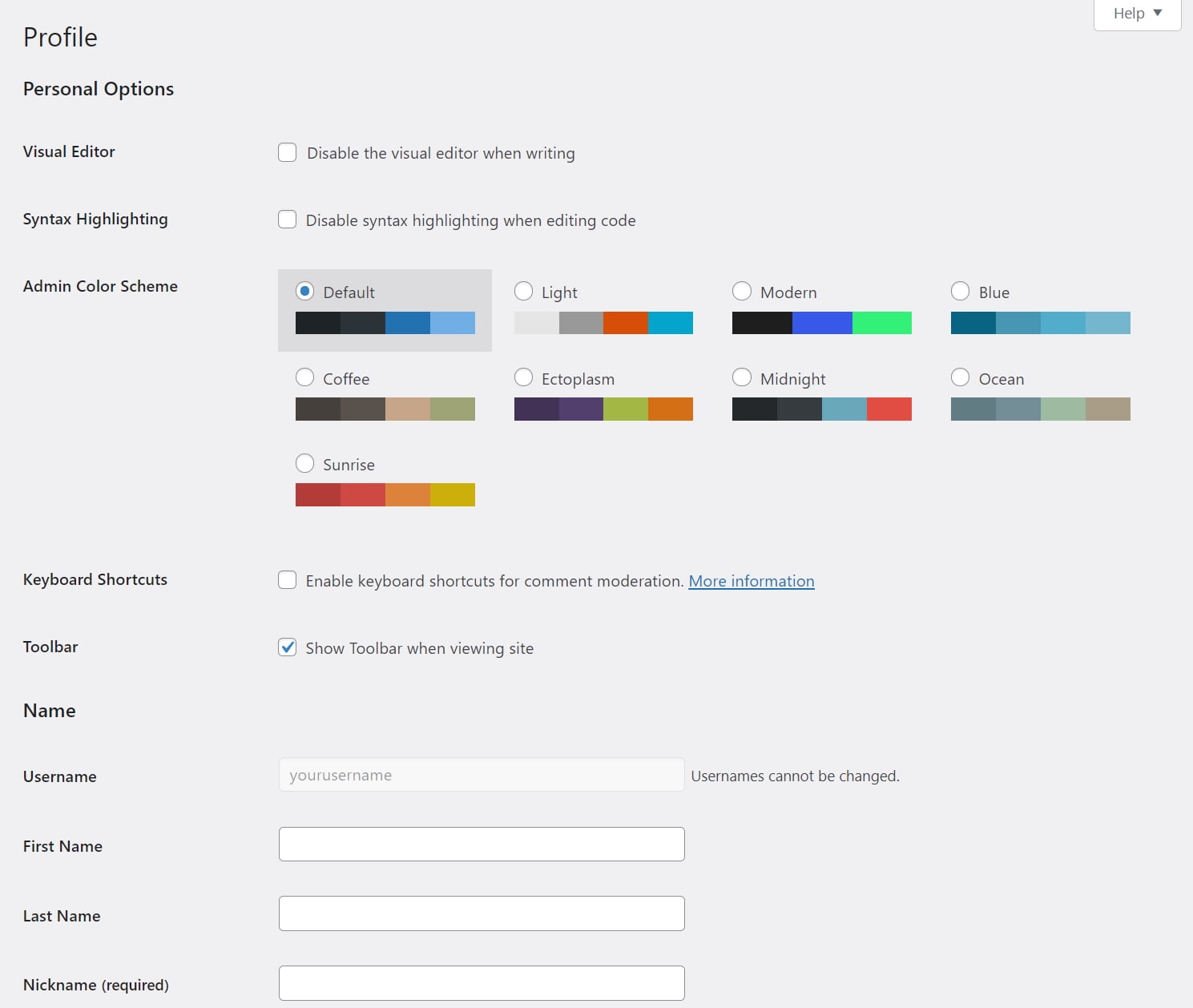Select the Default color scheme radio button

click(304, 291)
